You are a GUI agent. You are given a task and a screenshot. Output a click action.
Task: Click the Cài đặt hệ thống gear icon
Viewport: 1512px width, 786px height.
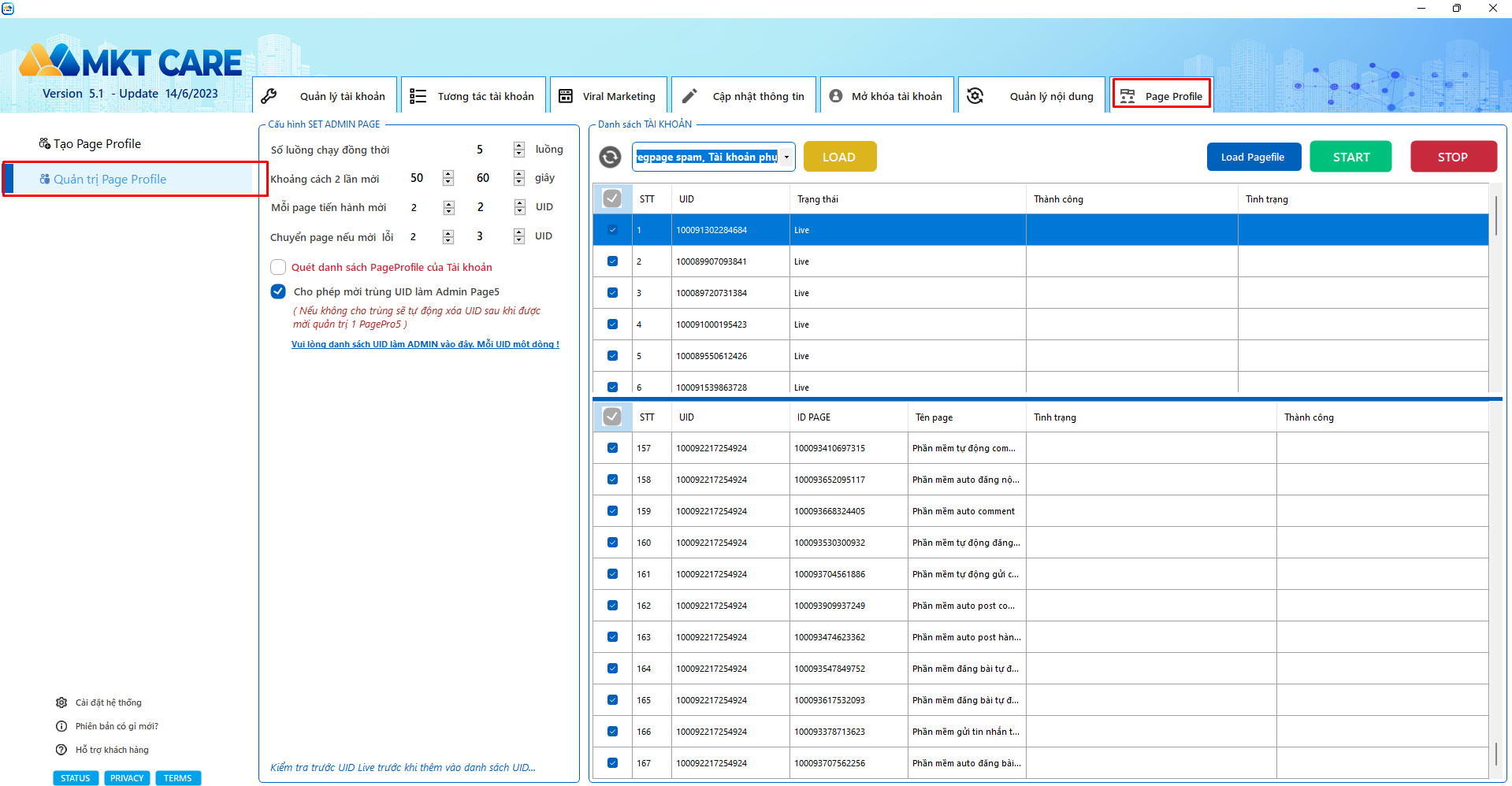coord(61,703)
